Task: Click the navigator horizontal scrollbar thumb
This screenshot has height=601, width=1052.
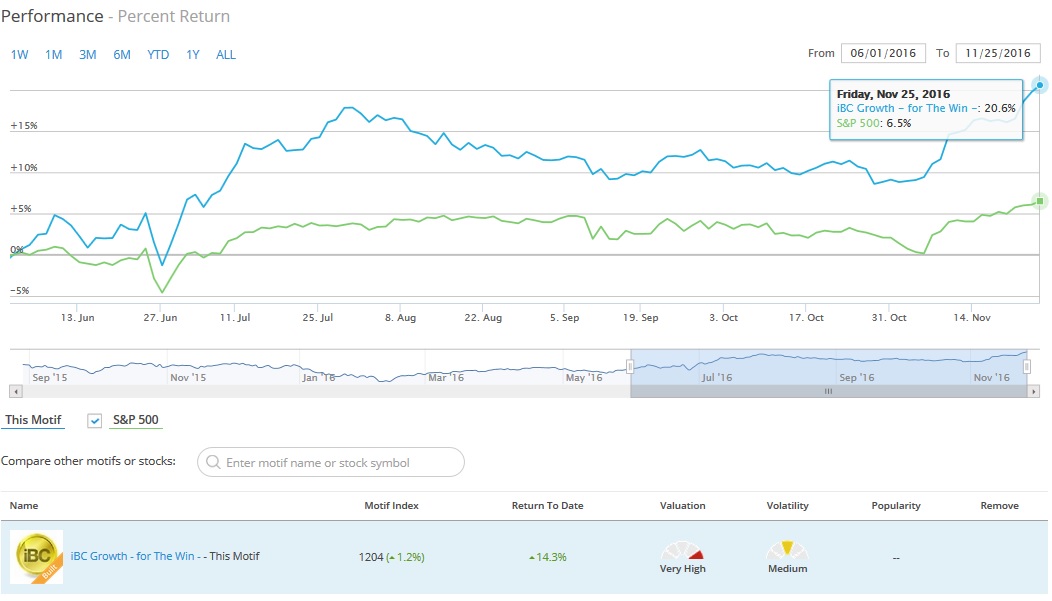Action: coord(829,391)
